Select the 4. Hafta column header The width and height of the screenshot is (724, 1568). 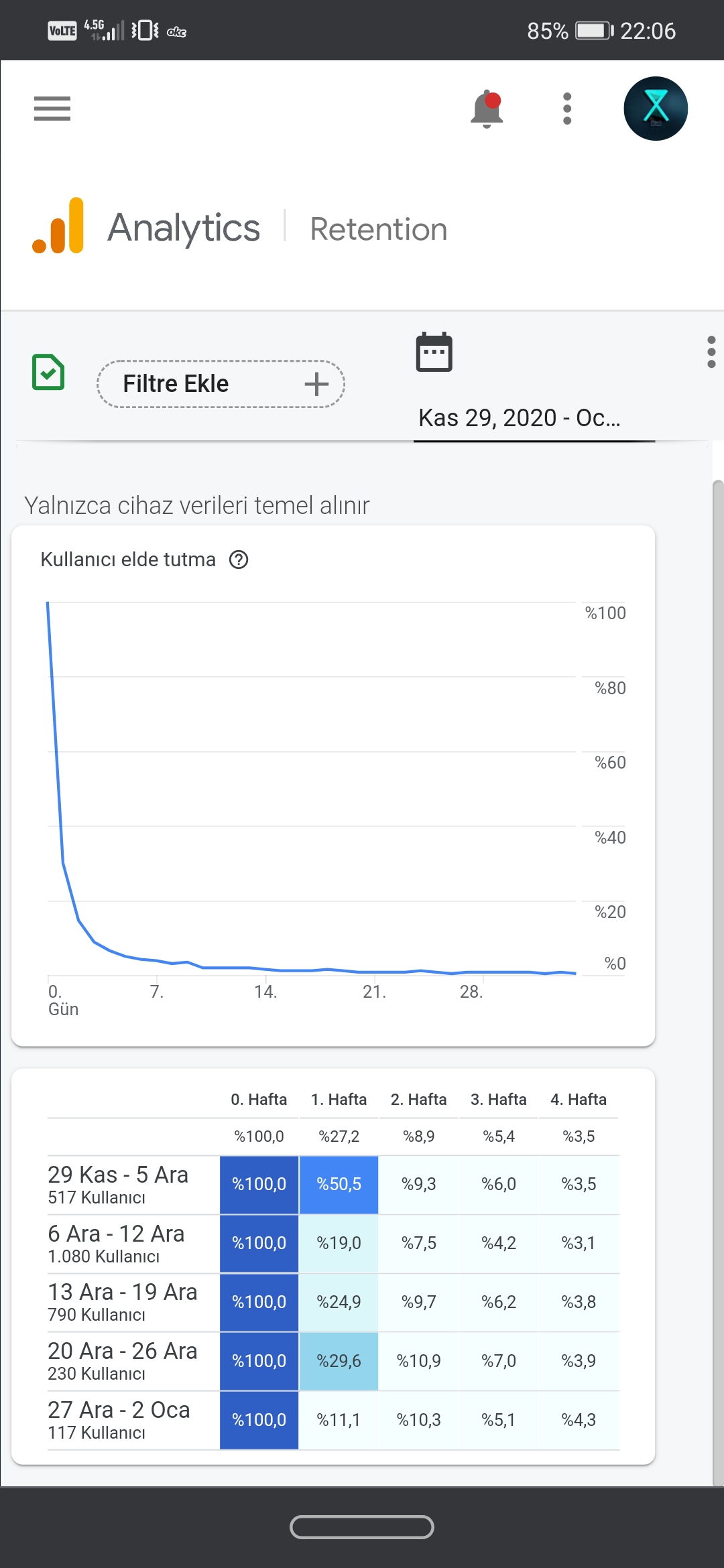tap(579, 1100)
